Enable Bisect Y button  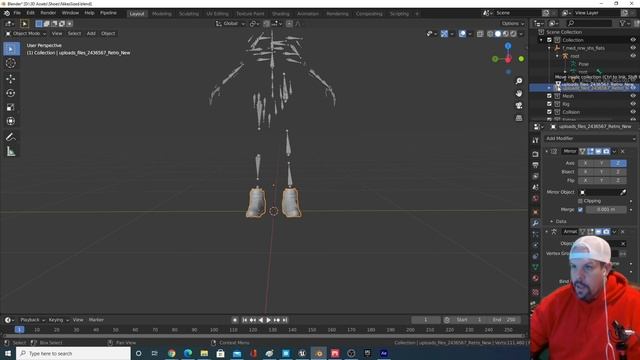(602, 172)
